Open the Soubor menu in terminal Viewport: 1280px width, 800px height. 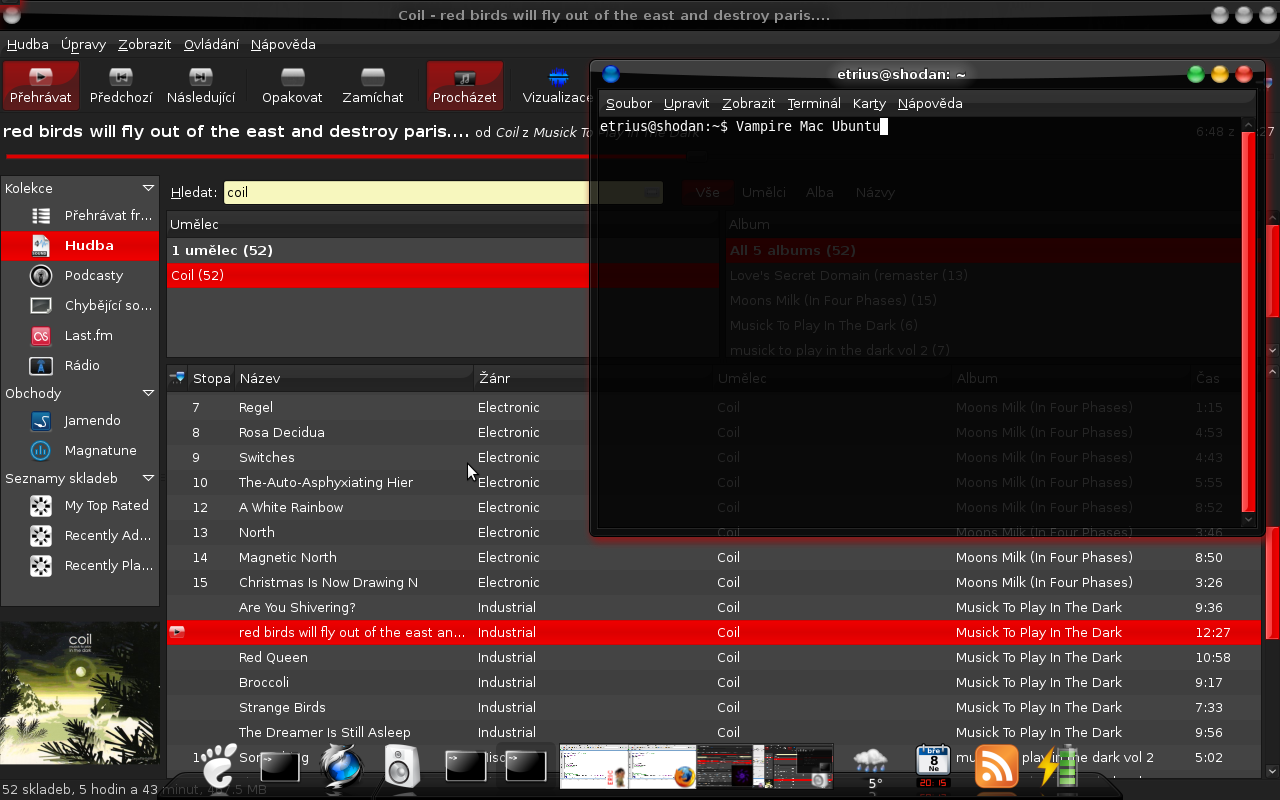click(x=628, y=103)
